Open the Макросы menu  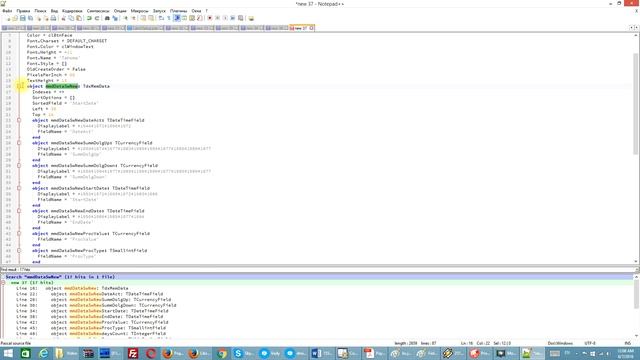pos(140,11)
